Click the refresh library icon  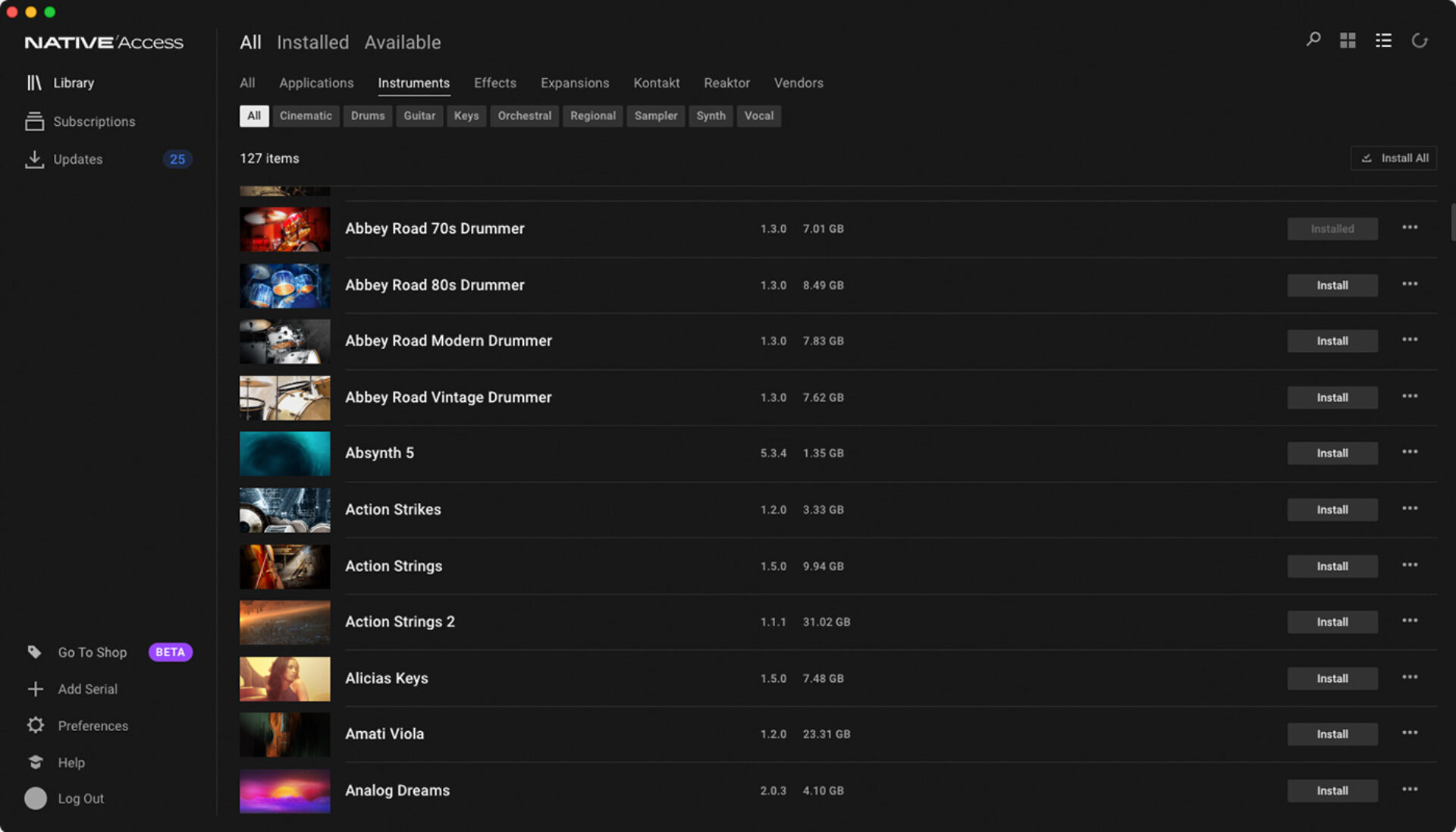[1420, 40]
